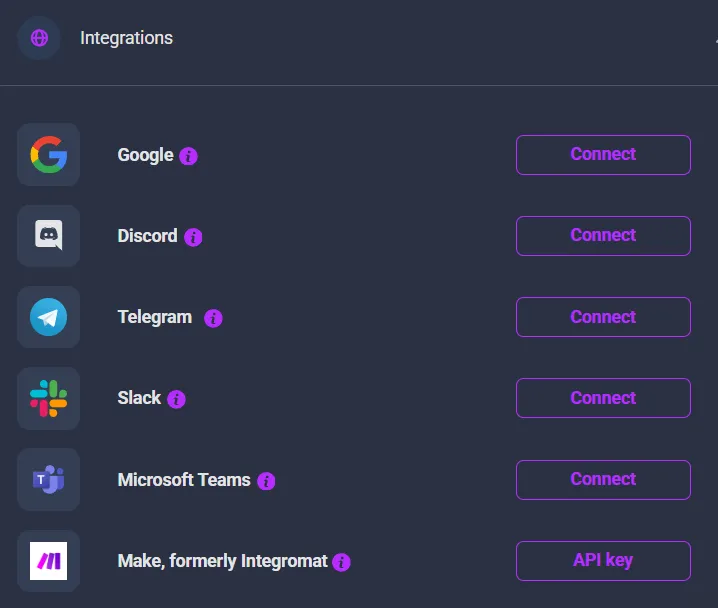Open API key for Make
This screenshot has width=718, height=608.
603,561
